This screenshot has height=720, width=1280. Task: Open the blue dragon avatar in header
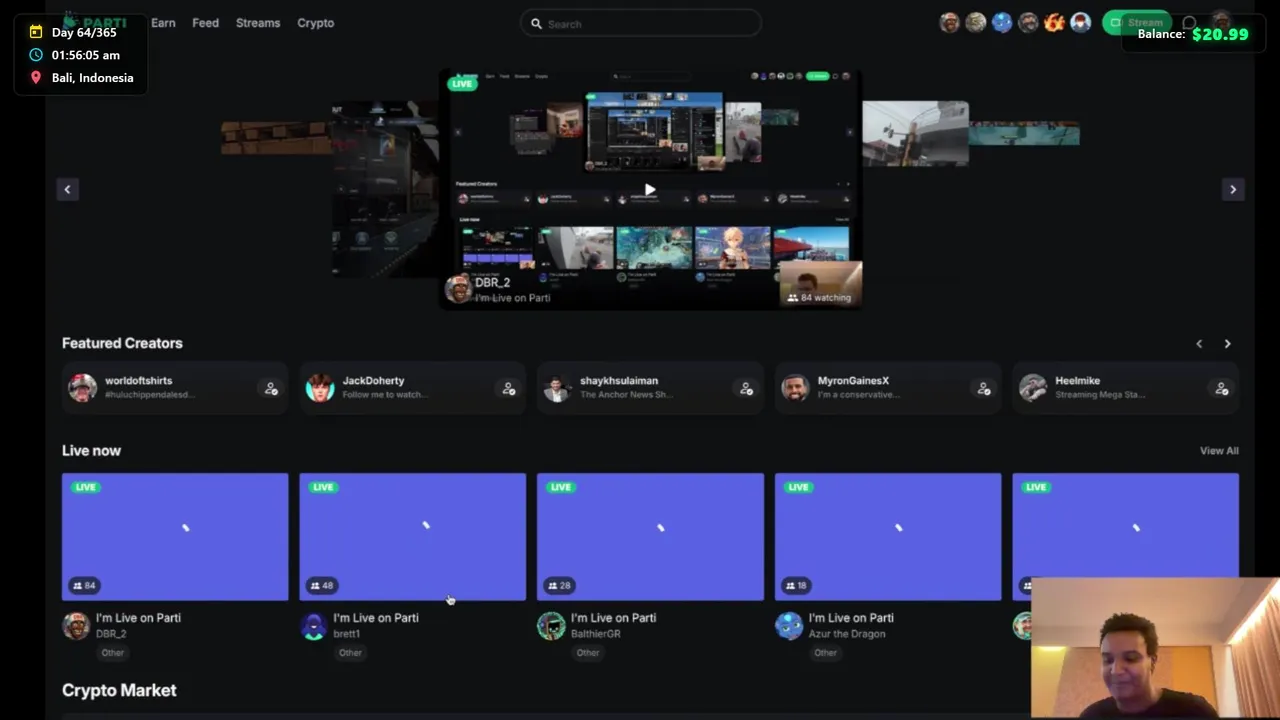[x=1002, y=23]
